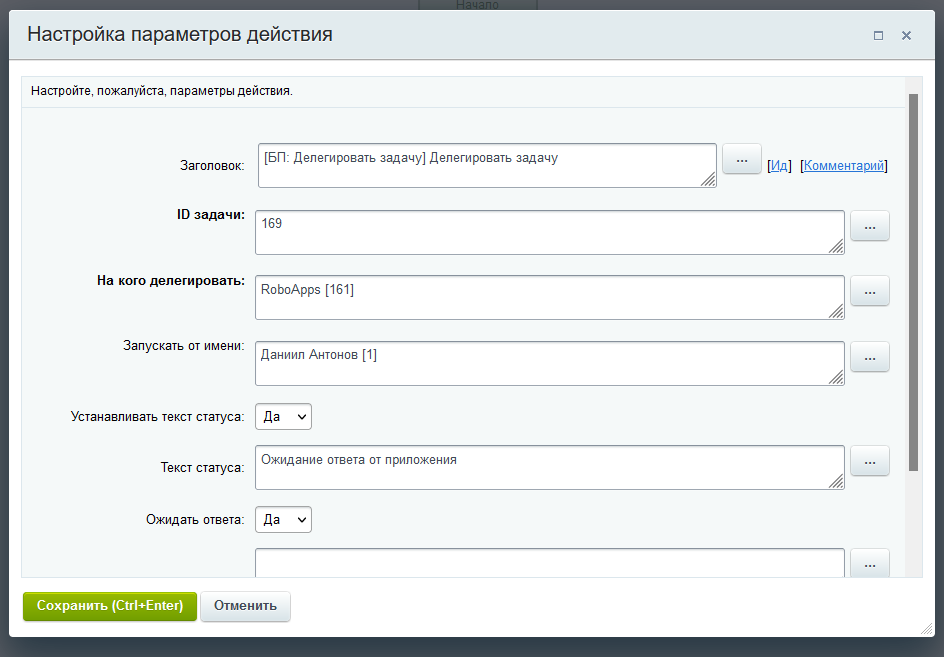This screenshot has width=944, height=657.
Task: Open picker next to На кого делегировать
Action: pyautogui.click(x=869, y=291)
